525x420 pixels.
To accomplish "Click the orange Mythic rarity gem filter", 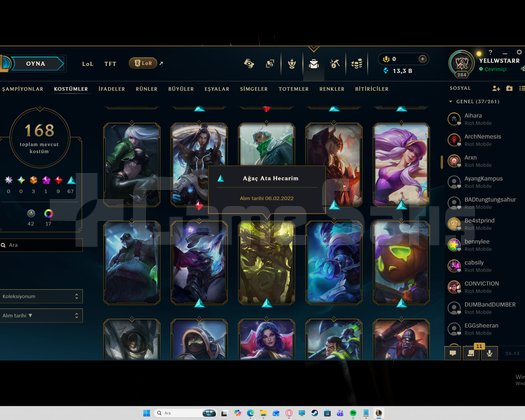I will coord(33,181).
